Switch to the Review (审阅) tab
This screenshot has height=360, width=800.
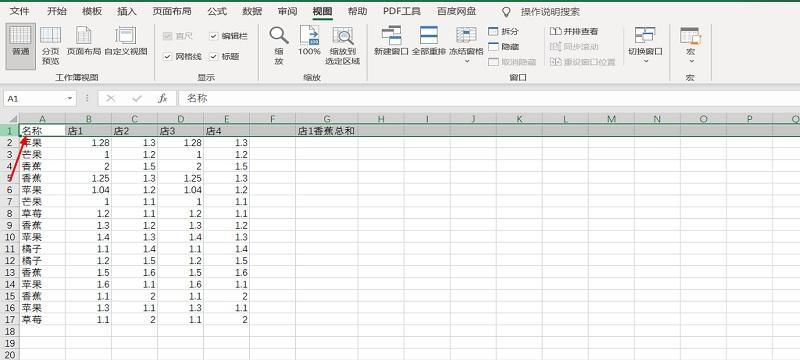(287, 11)
